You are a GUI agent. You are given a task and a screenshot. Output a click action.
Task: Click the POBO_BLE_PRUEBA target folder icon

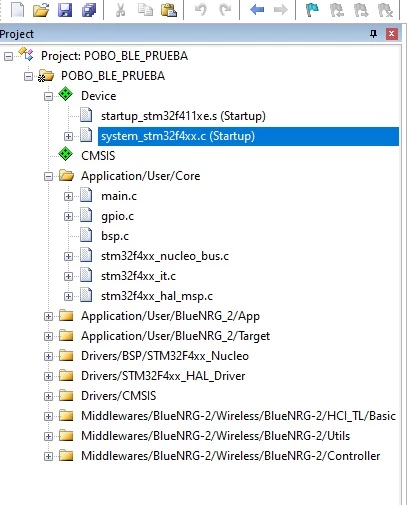[x=46, y=76]
